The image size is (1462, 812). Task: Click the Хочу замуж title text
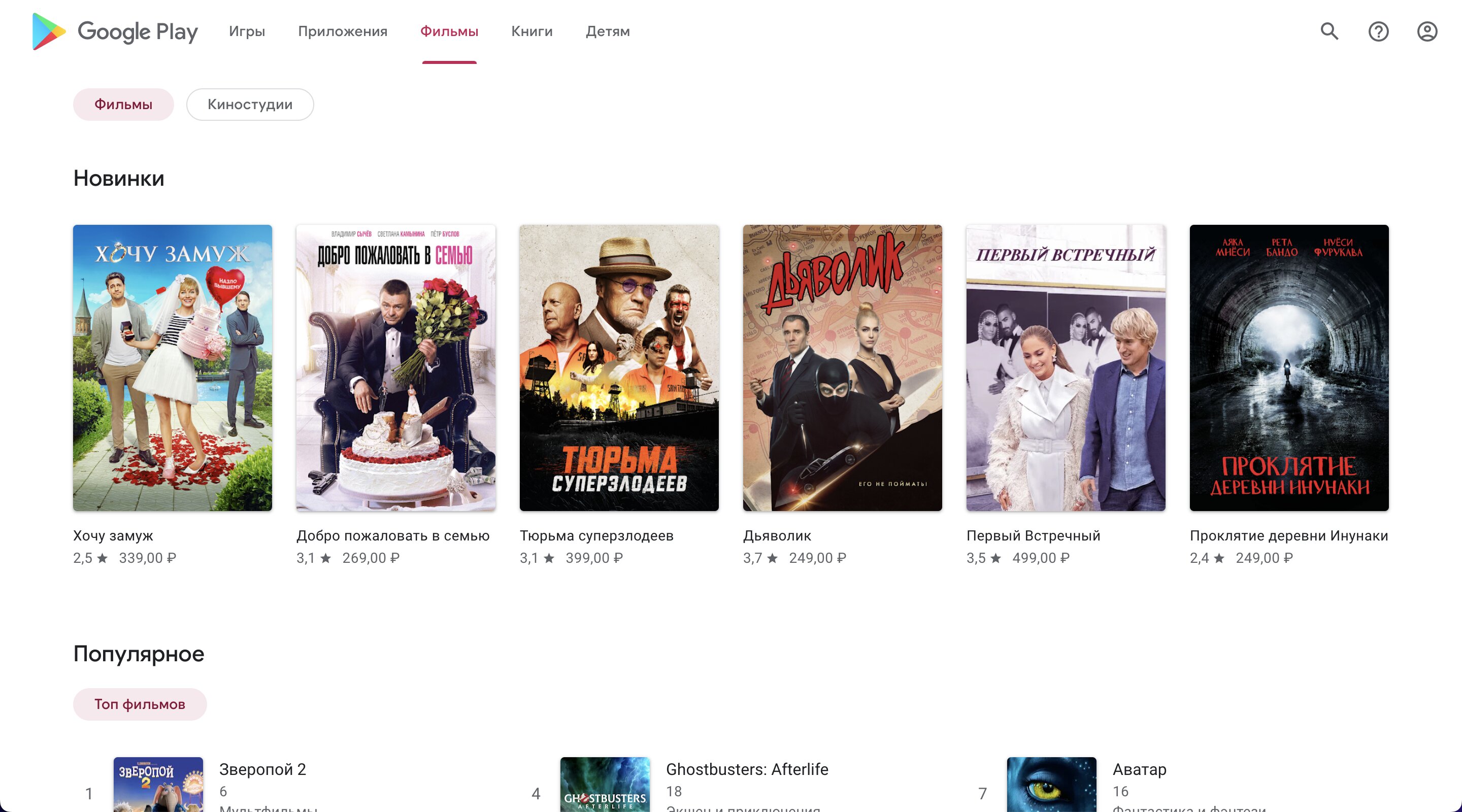[x=114, y=535]
